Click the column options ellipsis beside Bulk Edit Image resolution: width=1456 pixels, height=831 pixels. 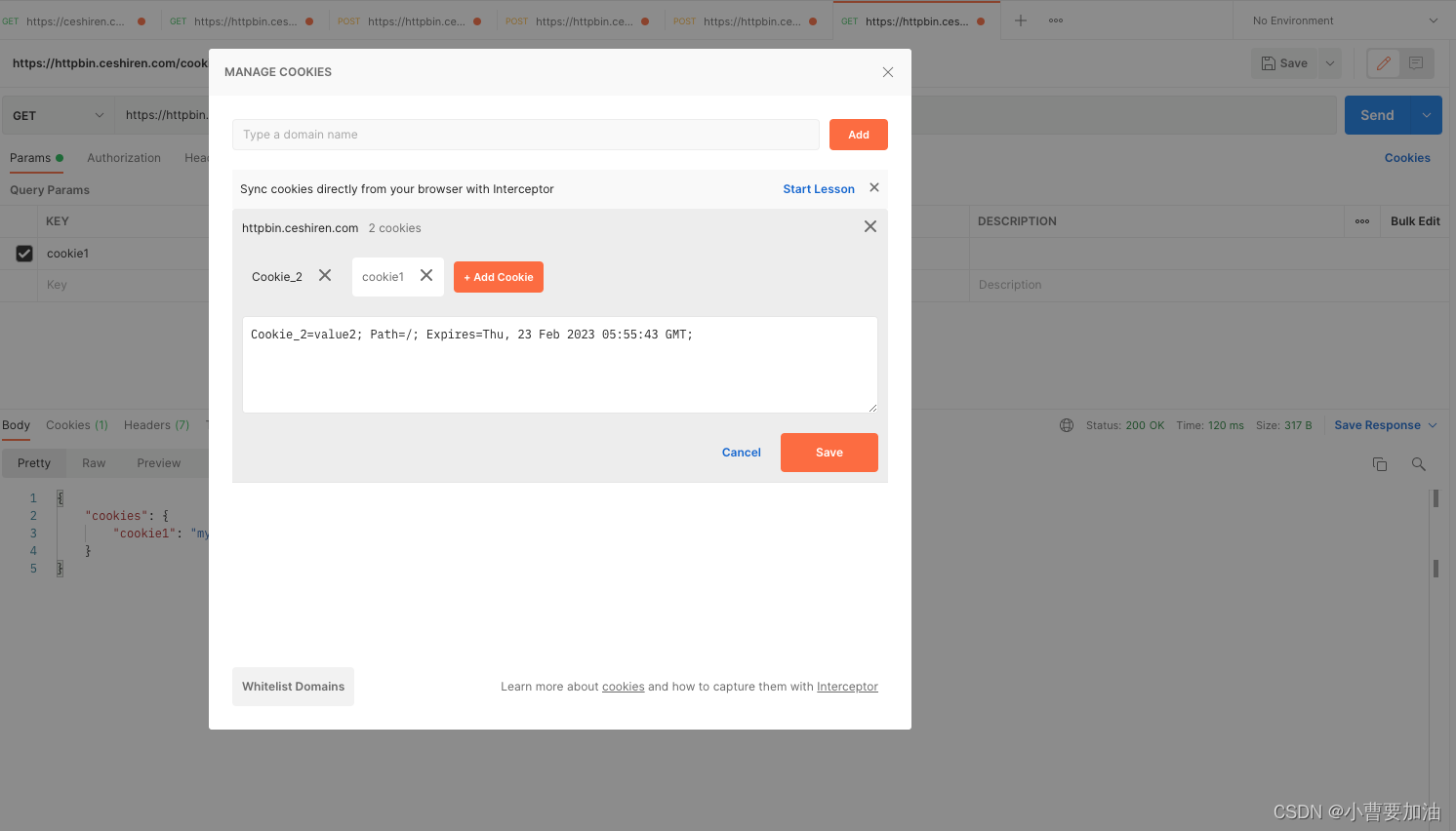tap(1362, 221)
